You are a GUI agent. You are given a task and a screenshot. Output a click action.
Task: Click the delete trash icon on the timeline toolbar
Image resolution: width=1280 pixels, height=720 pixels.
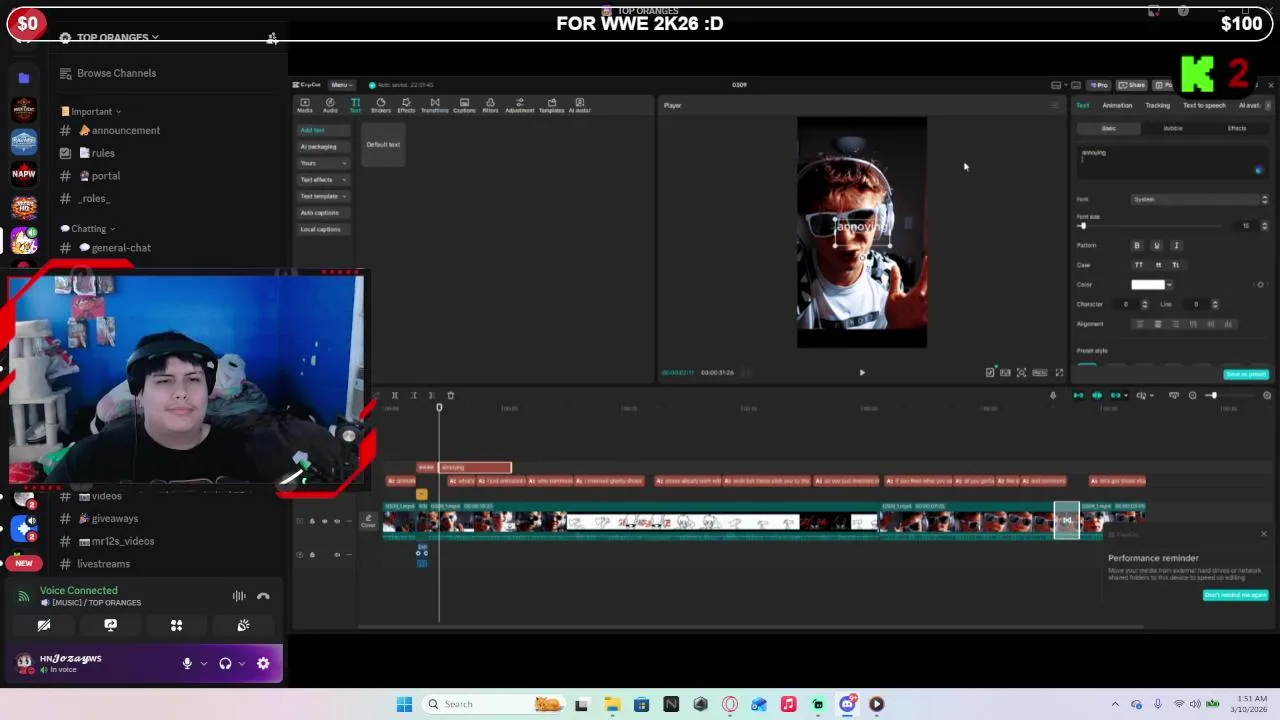click(450, 395)
